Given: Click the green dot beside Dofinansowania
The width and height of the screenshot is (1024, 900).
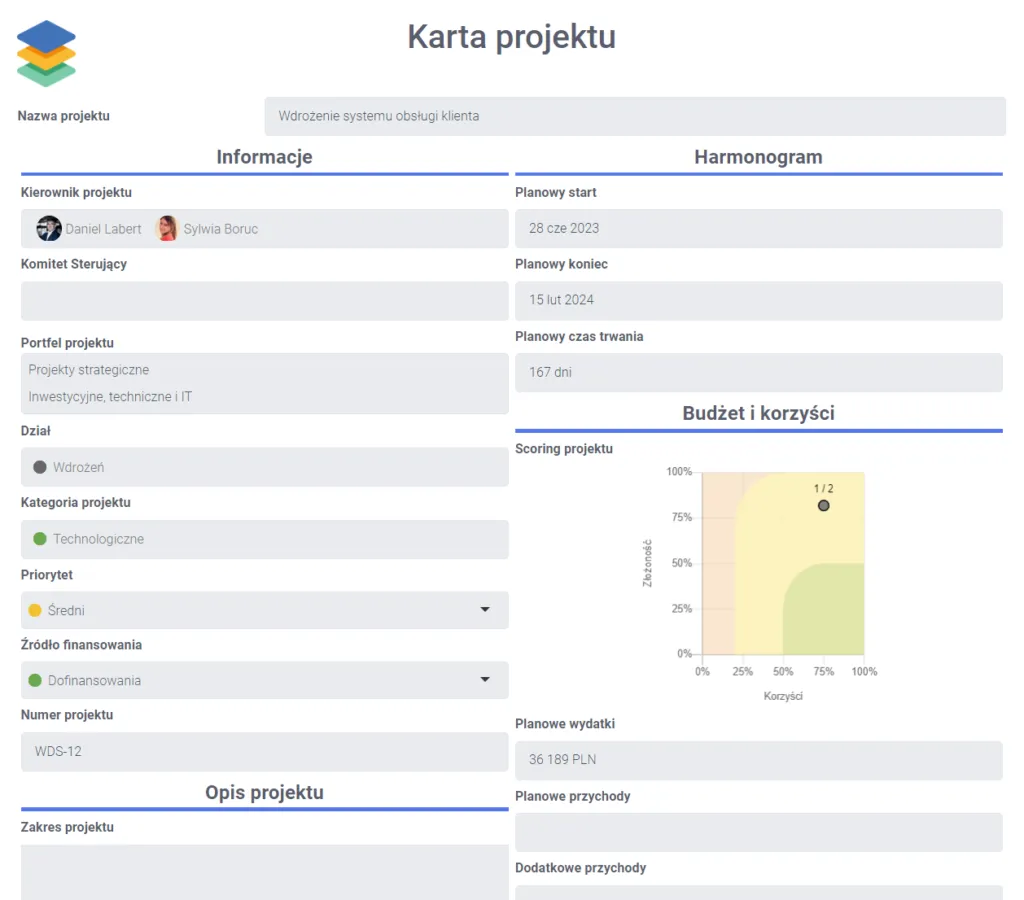Looking at the screenshot, I should [x=37, y=680].
